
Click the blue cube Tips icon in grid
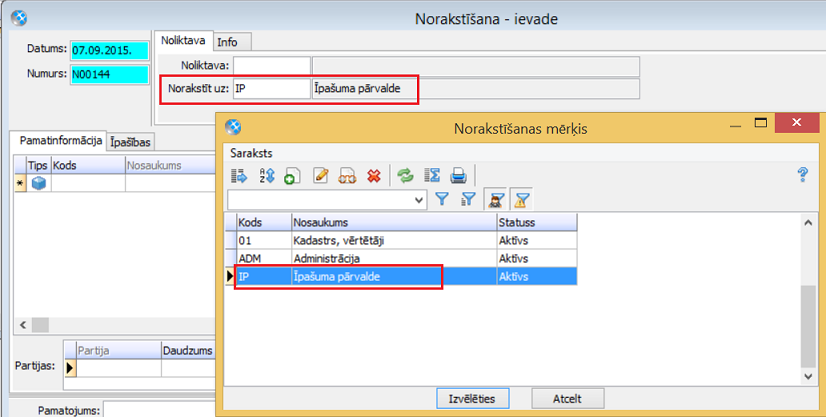[38, 183]
